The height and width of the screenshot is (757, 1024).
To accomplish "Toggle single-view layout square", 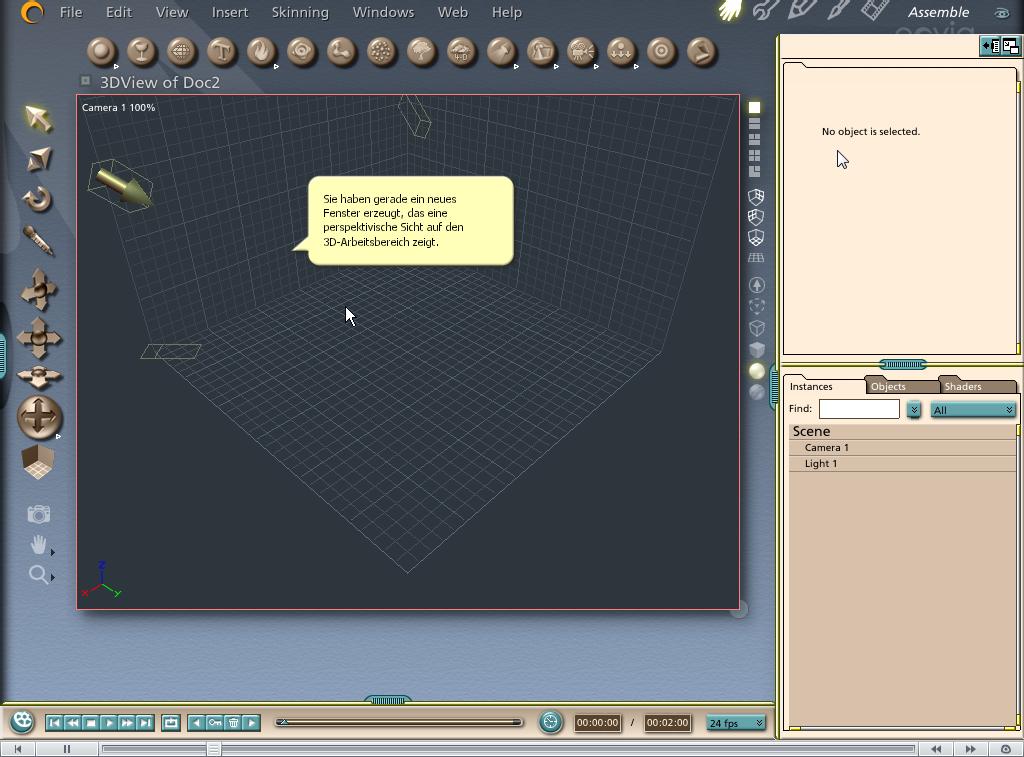I will pos(755,107).
